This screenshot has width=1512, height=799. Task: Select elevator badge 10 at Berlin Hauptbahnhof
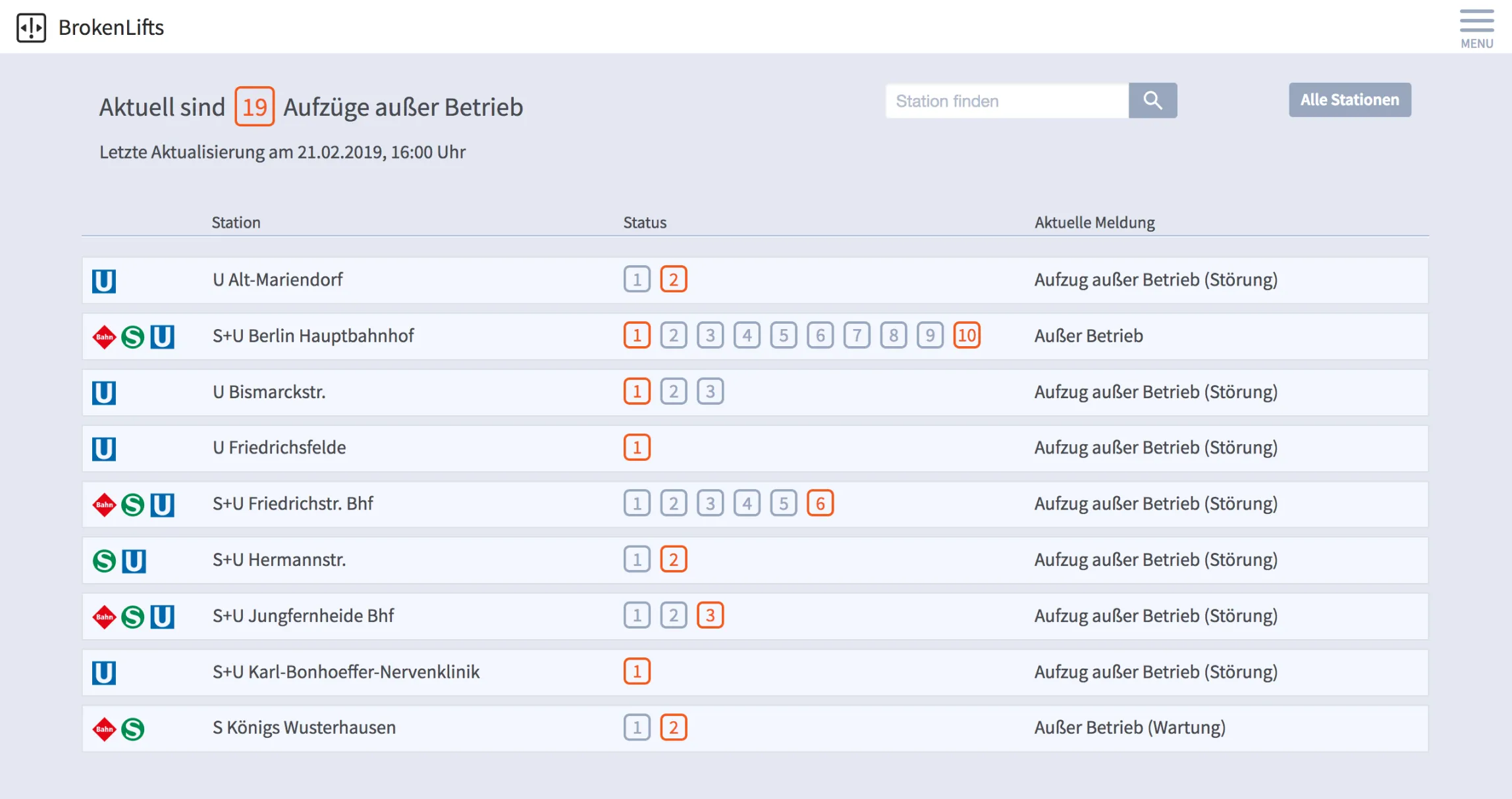[967, 336]
